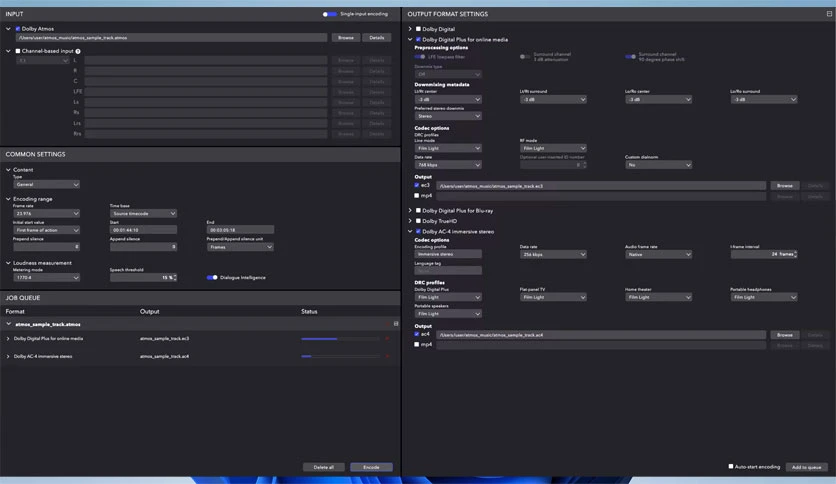Turn off Dialogue Intelligence toggle
This screenshot has height=484, width=836.
212,277
